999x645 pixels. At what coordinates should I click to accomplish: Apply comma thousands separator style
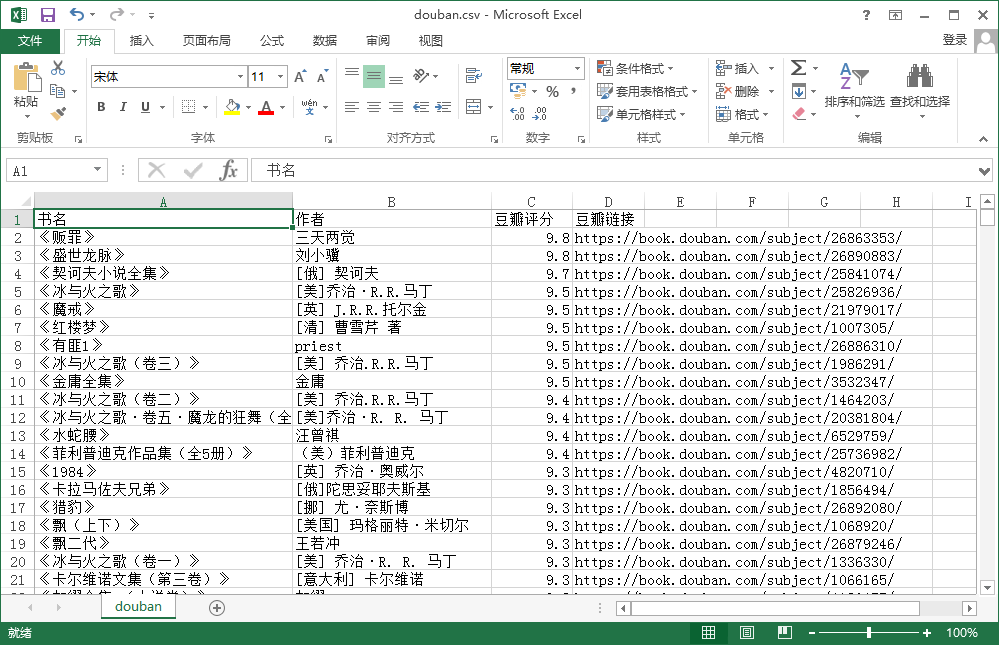[573, 92]
